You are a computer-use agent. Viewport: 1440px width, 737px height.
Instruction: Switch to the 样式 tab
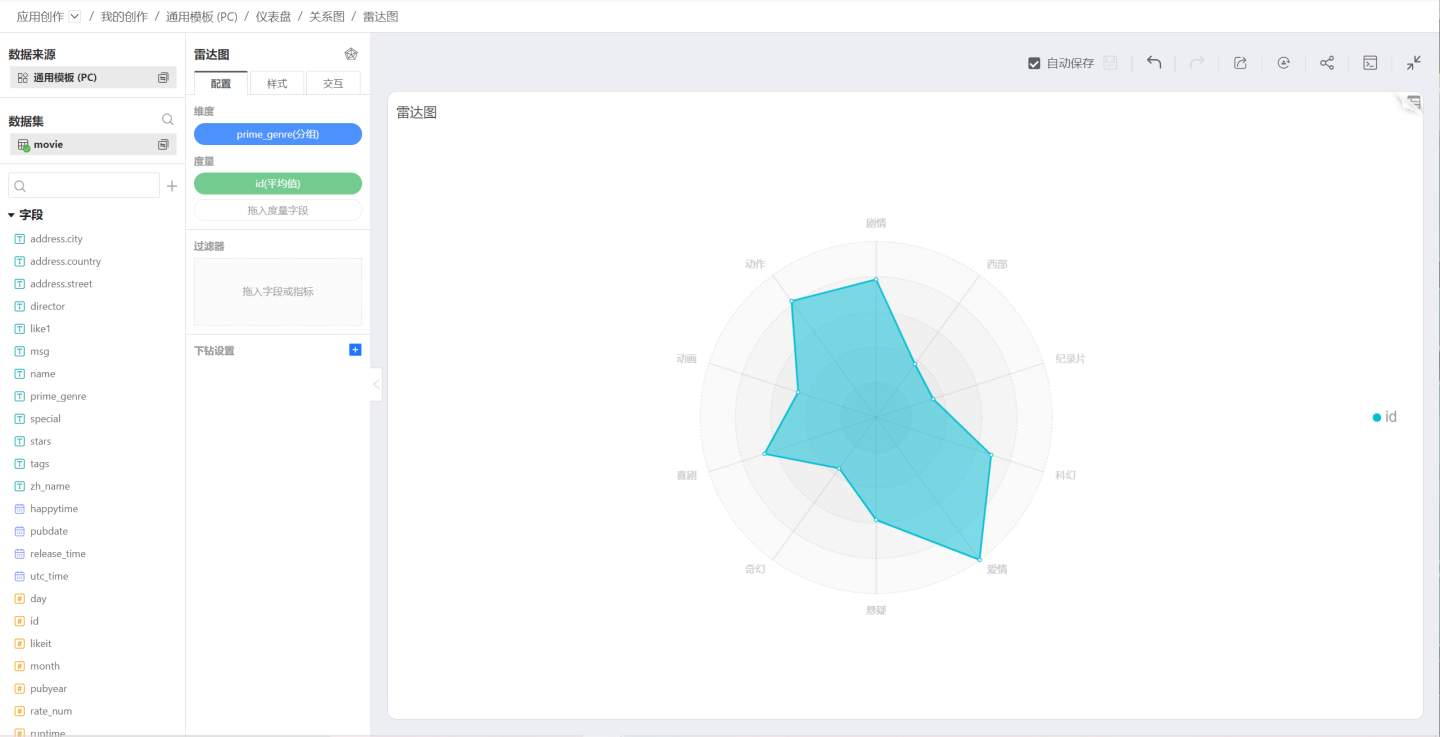[277, 84]
